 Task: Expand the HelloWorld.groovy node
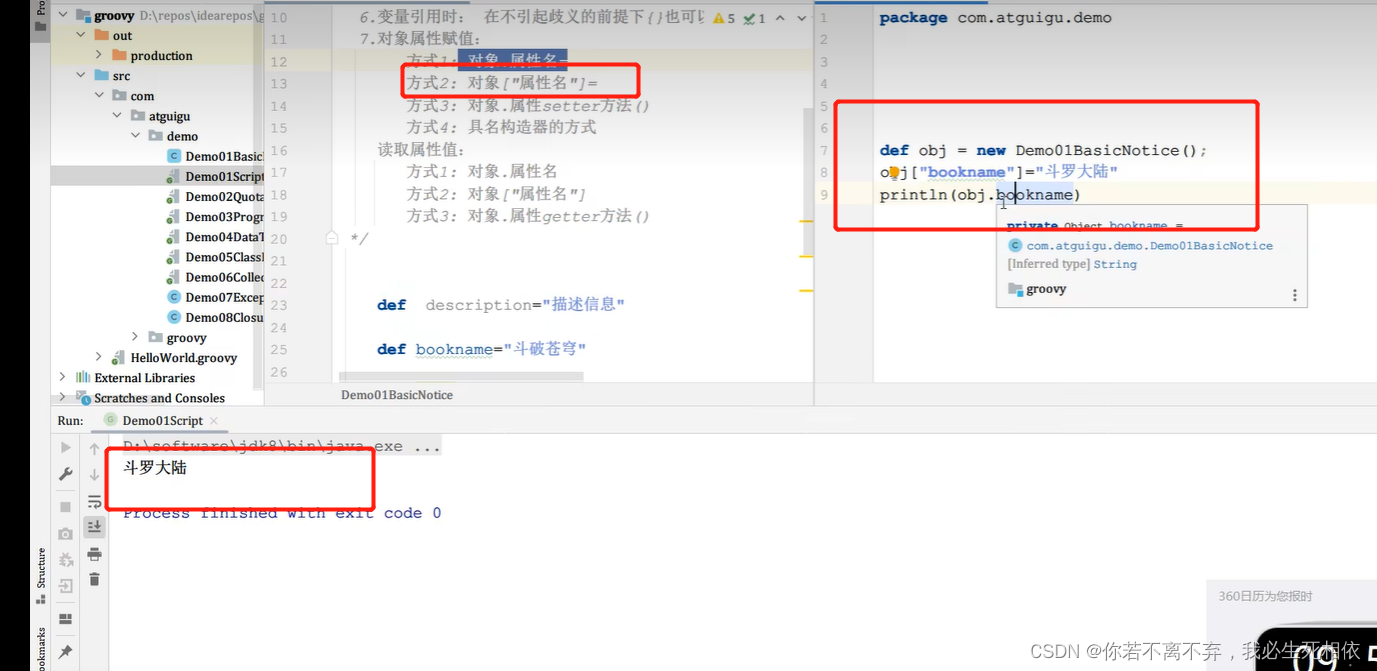(x=99, y=357)
